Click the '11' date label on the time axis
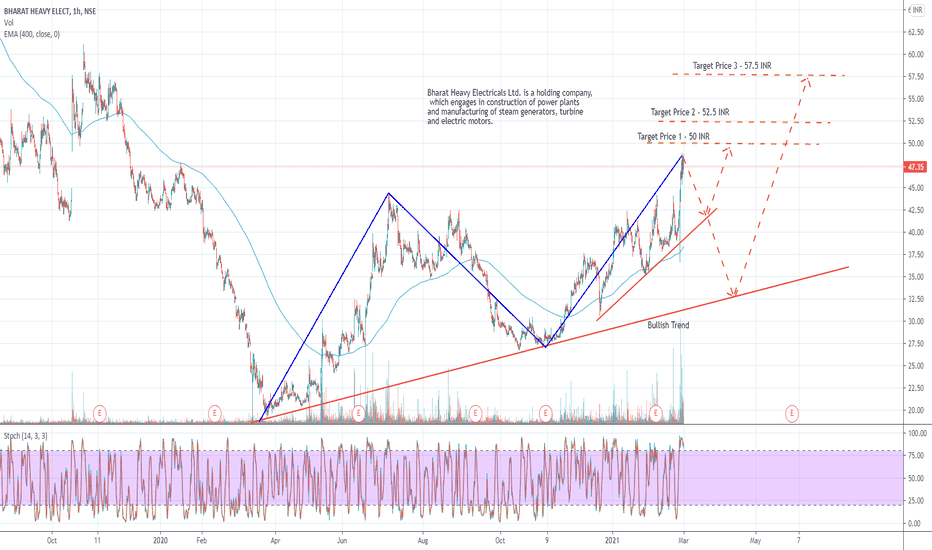This screenshot has height=550, width=932. [x=97, y=540]
